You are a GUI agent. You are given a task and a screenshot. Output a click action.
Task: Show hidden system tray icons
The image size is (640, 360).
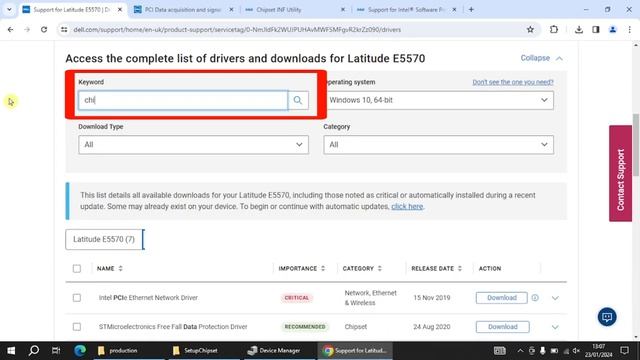520,351
